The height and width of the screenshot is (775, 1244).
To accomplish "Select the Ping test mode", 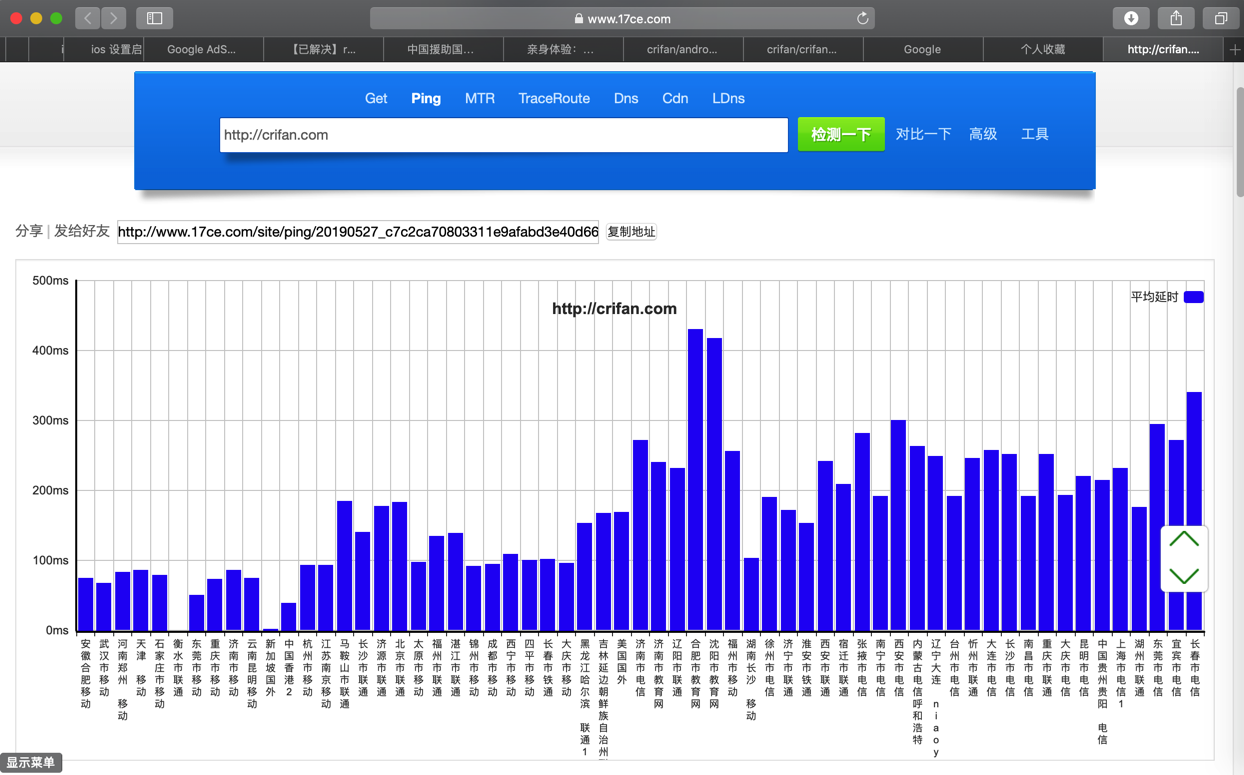I will (426, 98).
